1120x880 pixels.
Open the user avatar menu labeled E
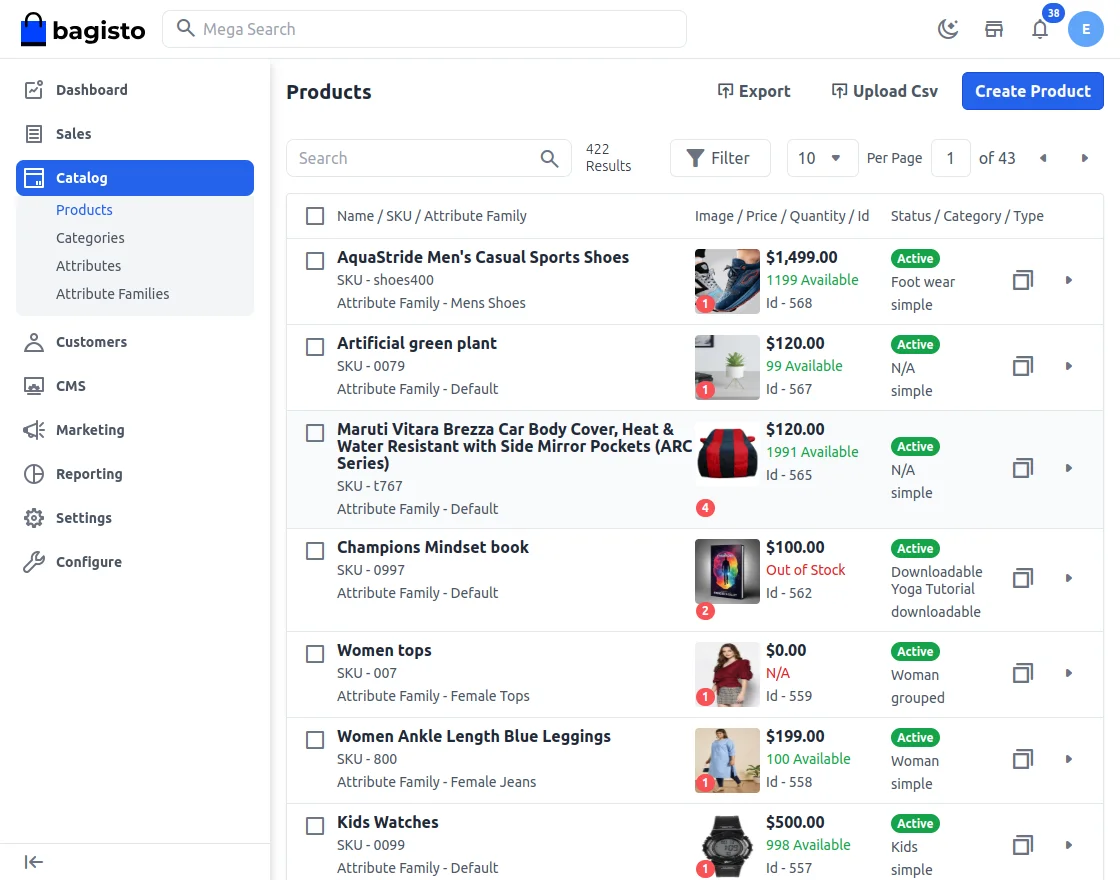[x=1086, y=29]
